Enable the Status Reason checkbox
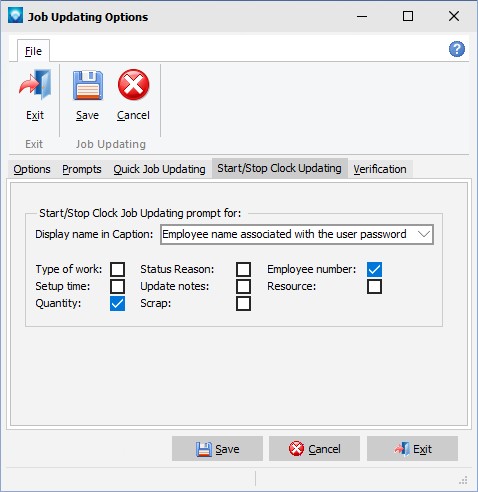The height and width of the screenshot is (492, 478). [243, 269]
